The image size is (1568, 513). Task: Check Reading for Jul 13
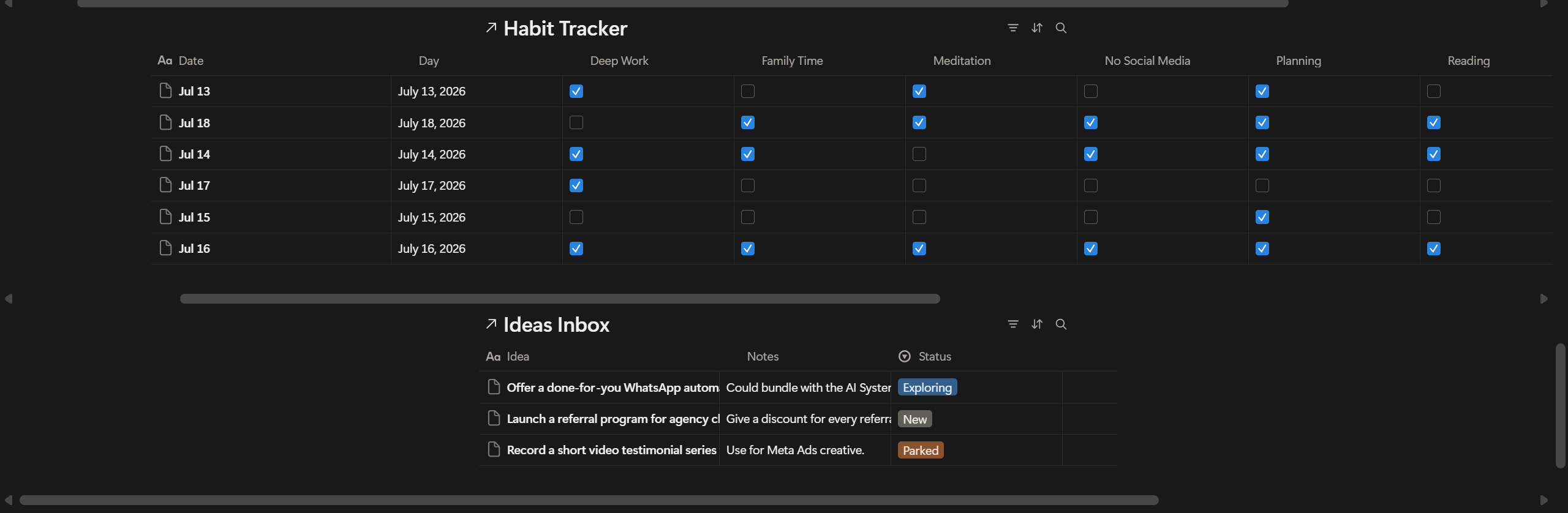click(x=1433, y=91)
